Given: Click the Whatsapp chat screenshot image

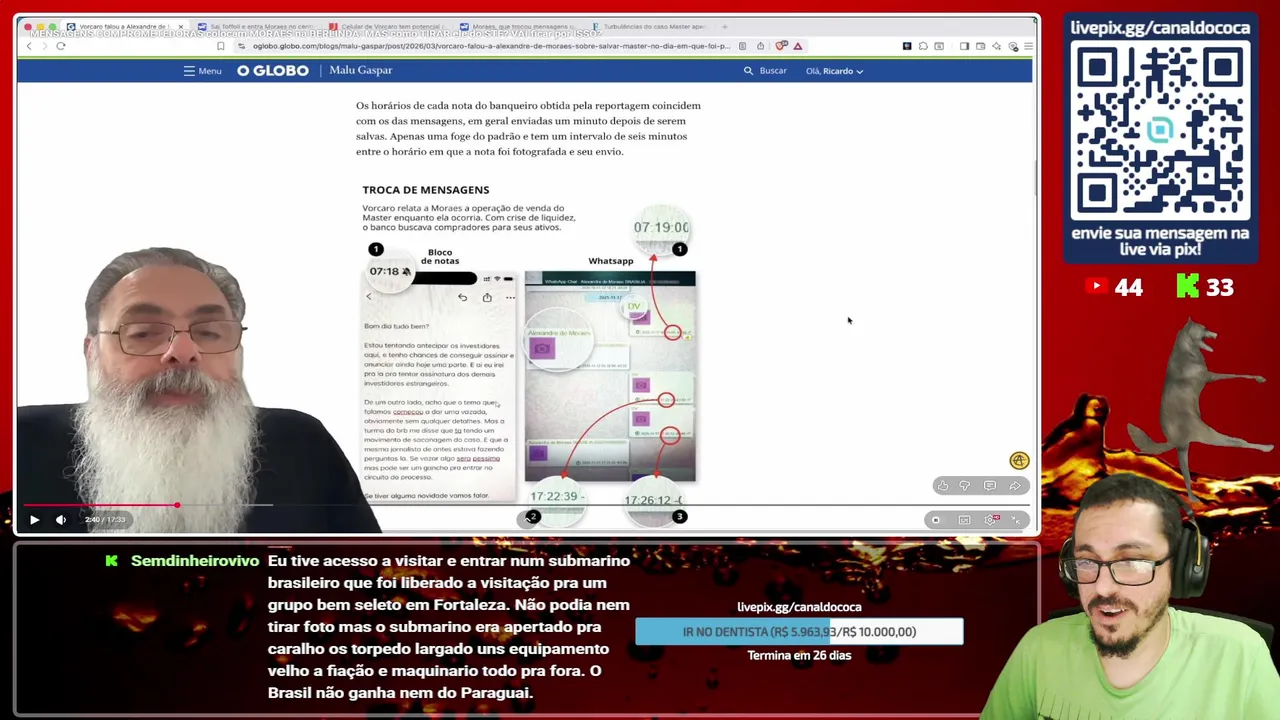Looking at the screenshot, I should pyautogui.click(x=610, y=376).
